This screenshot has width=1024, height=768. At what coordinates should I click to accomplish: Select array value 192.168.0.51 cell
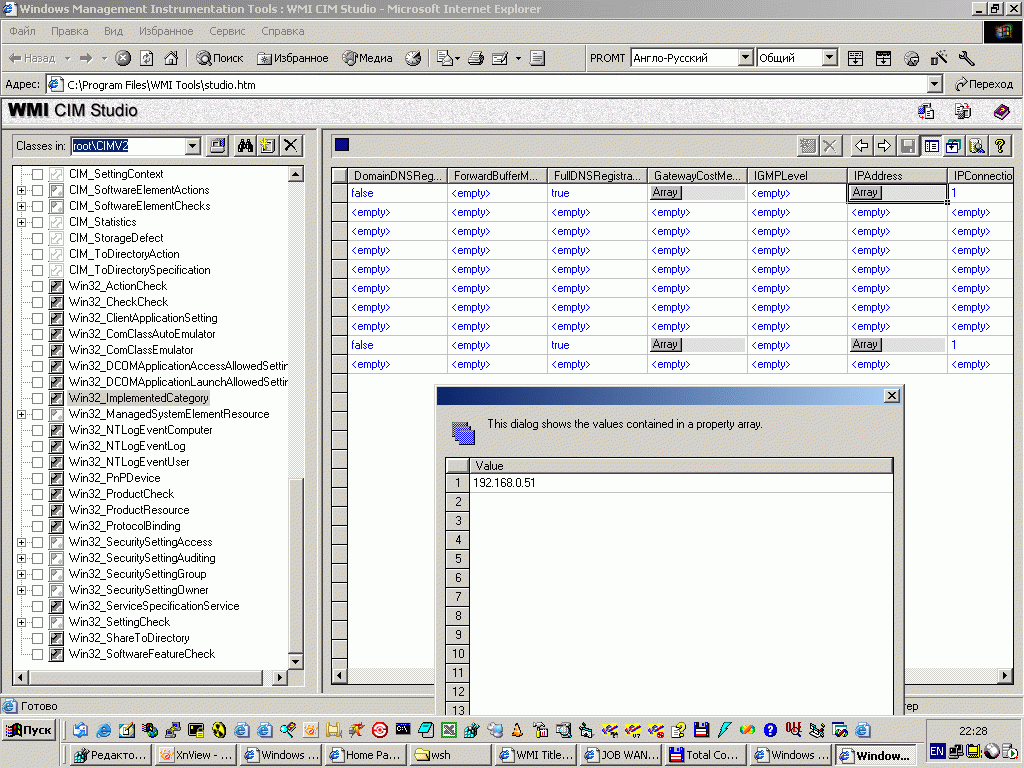(x=680, y=483)
